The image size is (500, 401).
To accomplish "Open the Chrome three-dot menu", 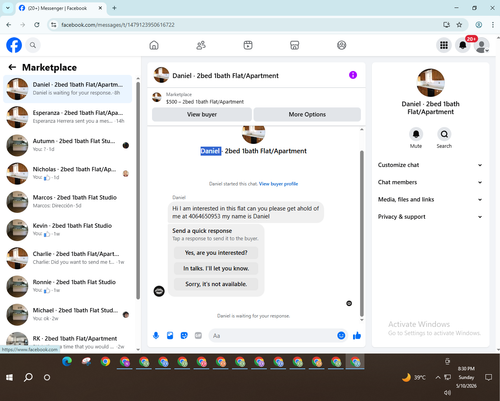I will [492, 25].
